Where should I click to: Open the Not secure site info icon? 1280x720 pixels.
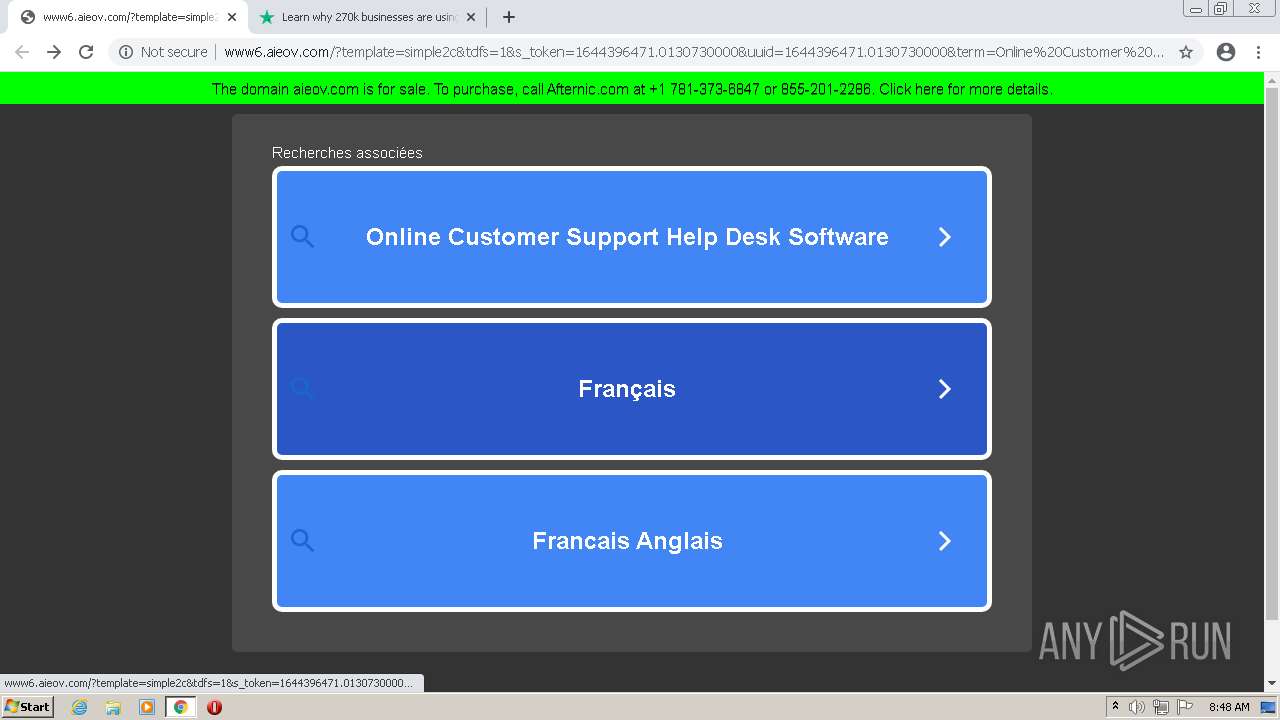pos(126,52)
